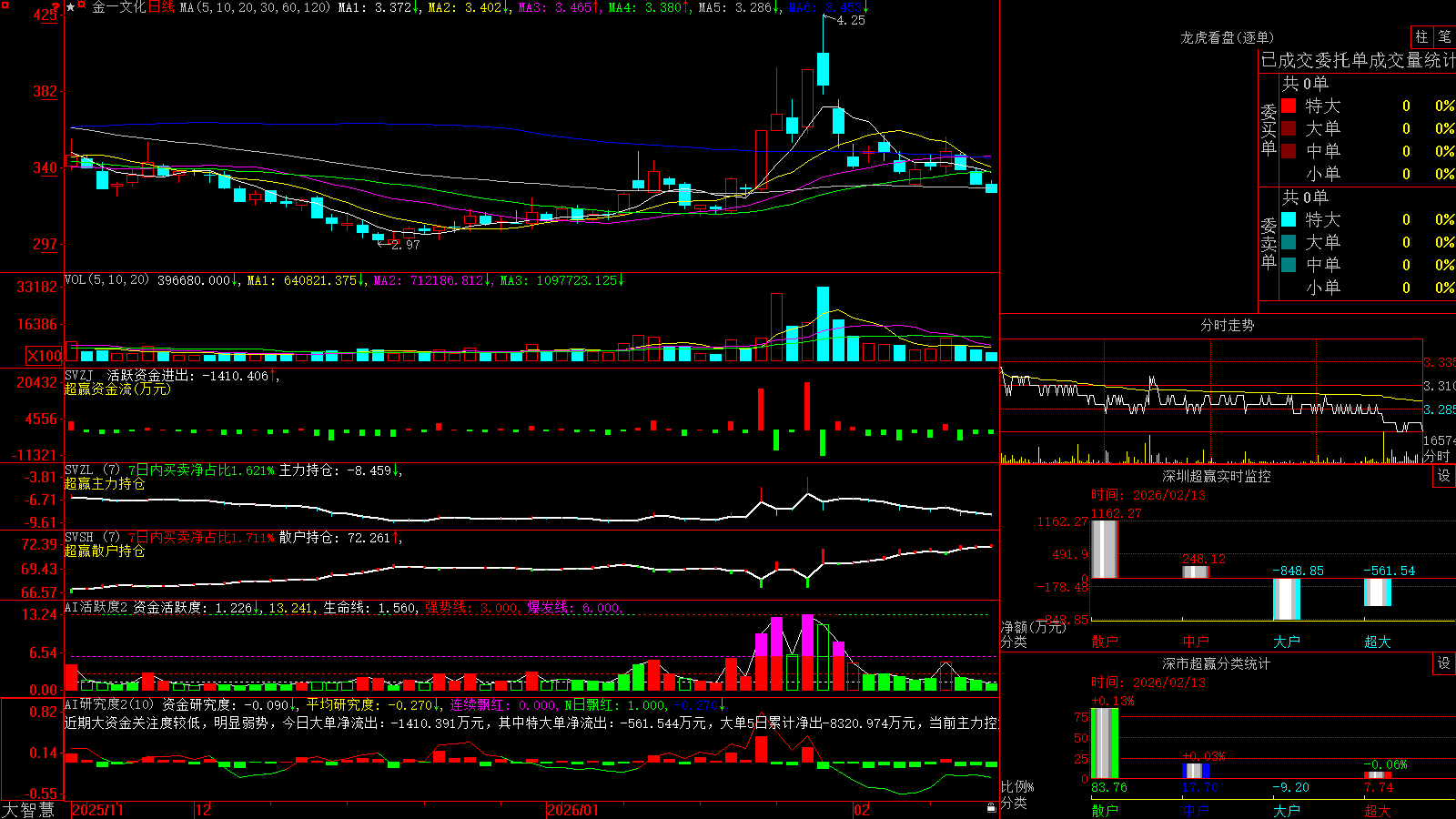The image size is (1456, 819).
Task: Click the 超赢主力持仓 label
Action: [x=105, y=484]
